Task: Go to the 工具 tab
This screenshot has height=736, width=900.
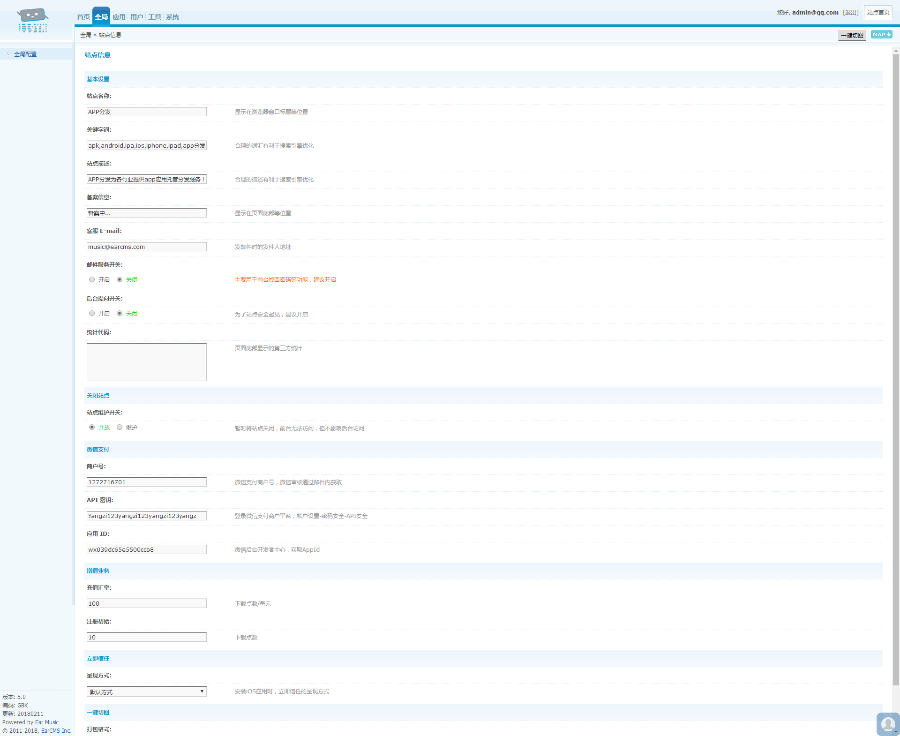Action: [x=154, y=17]
